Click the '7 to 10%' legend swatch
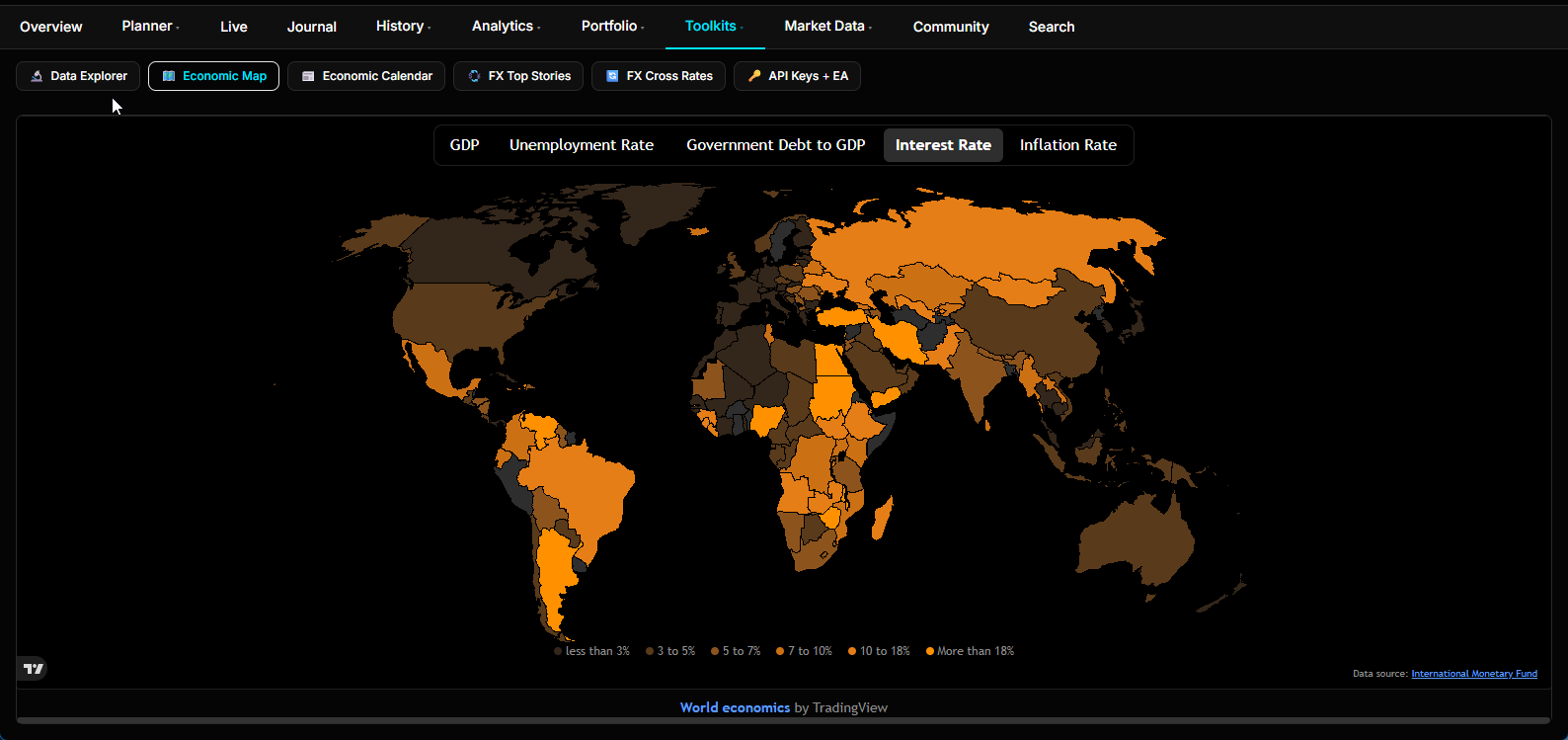The image size is (1568, 740). tap(780, 651)
